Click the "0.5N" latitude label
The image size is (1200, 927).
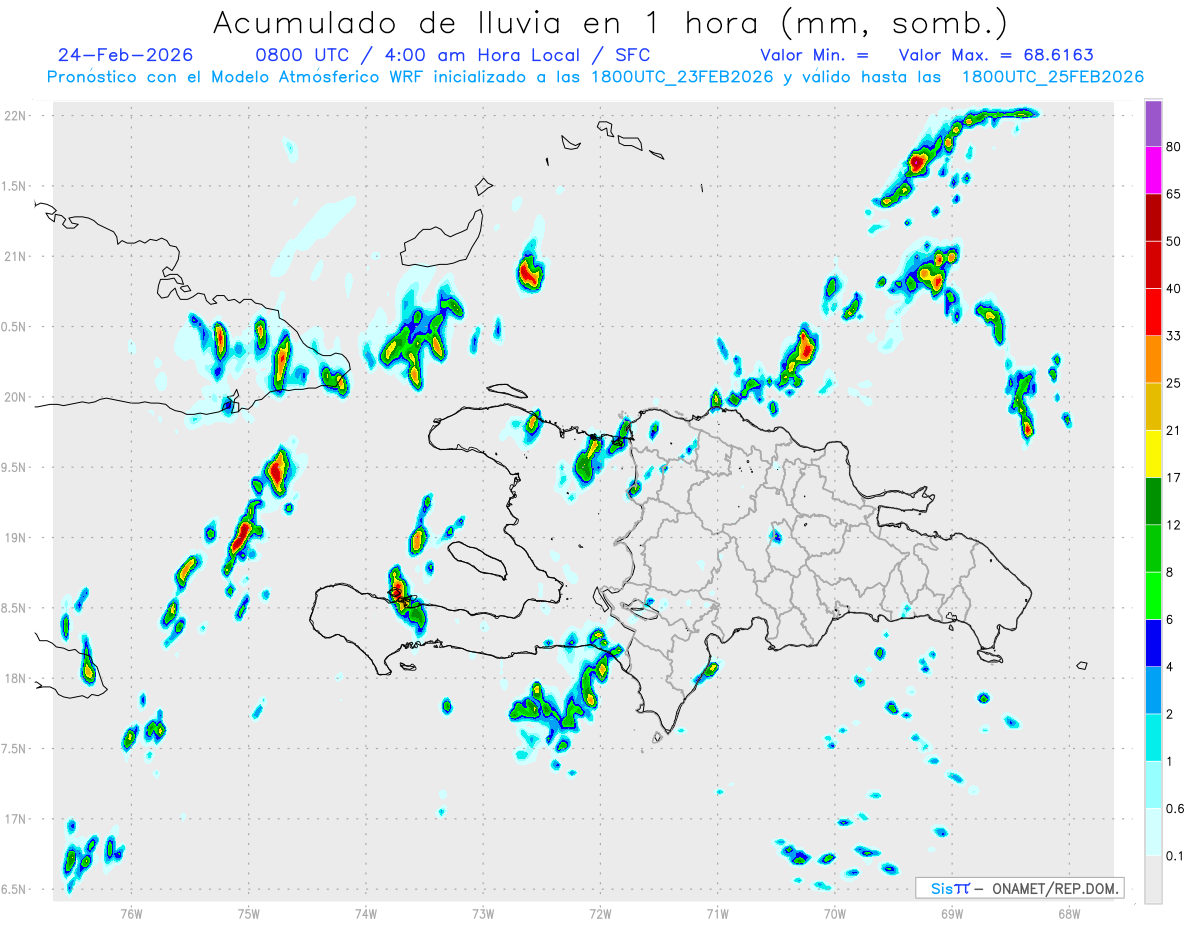pyautogui.click(x=14, y=327)
